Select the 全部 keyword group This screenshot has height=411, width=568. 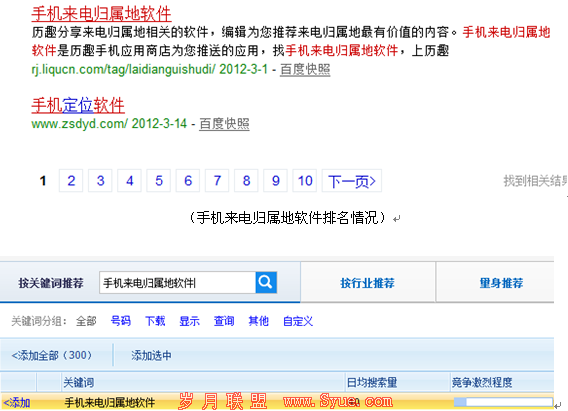point(86,321)
